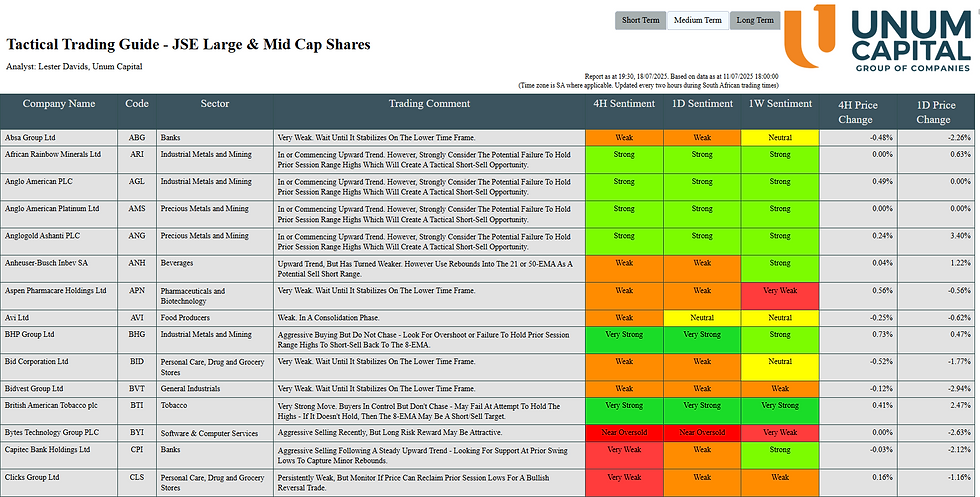980x497 pixels.
Task: Click the AGL share code
Action: [137, 182]
